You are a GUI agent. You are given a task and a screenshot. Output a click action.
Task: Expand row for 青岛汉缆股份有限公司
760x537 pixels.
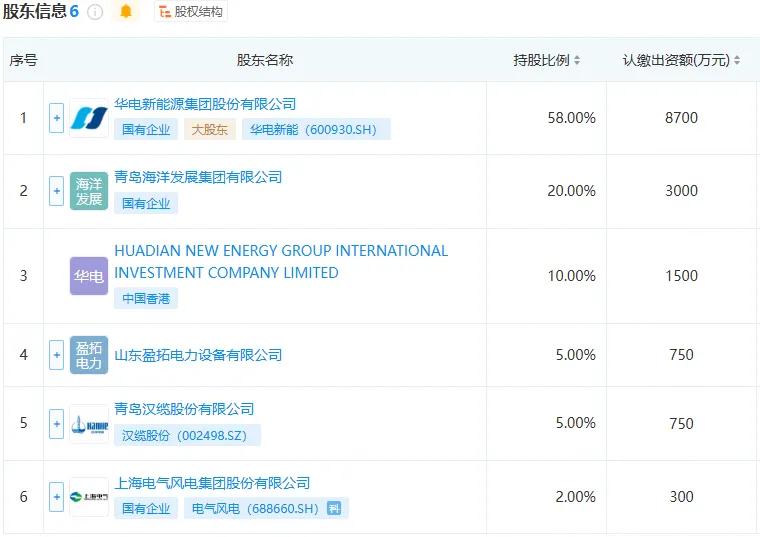pos(57,424)
